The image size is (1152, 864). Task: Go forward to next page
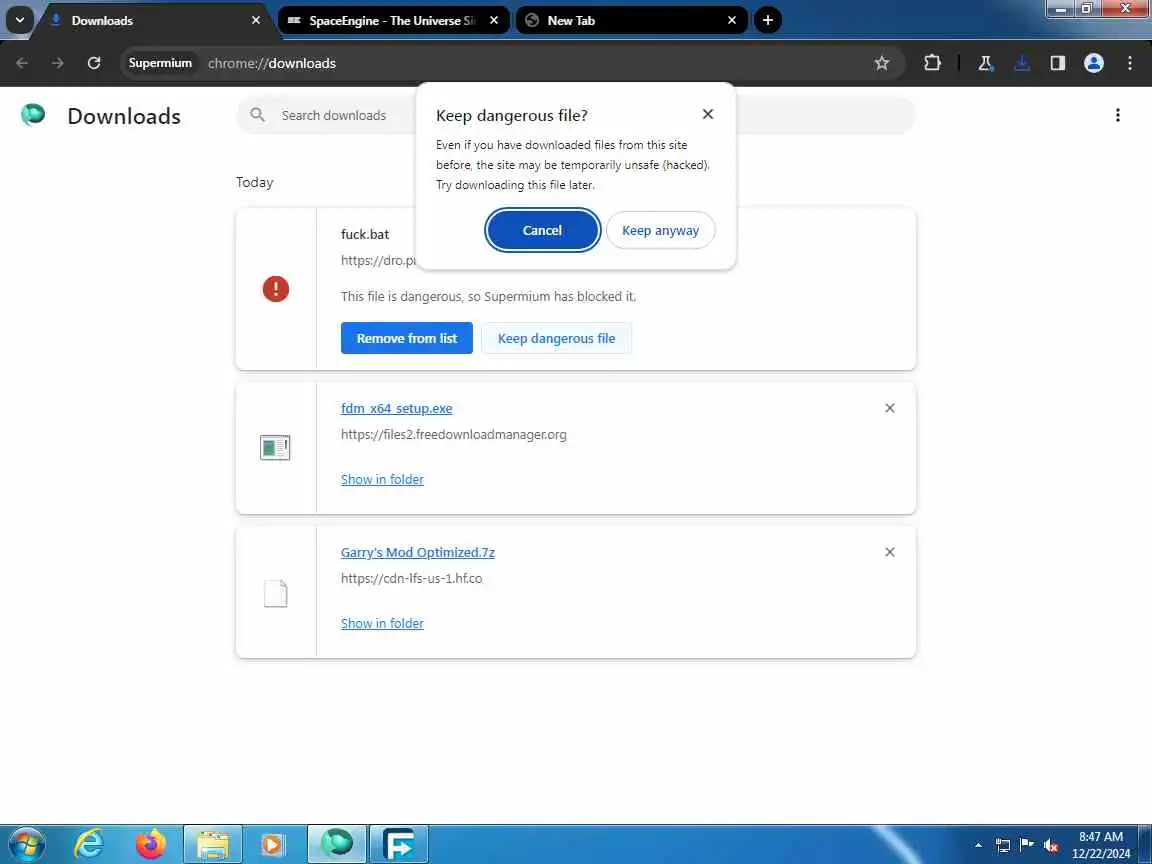pyautogui.click(x=57, y=63)
